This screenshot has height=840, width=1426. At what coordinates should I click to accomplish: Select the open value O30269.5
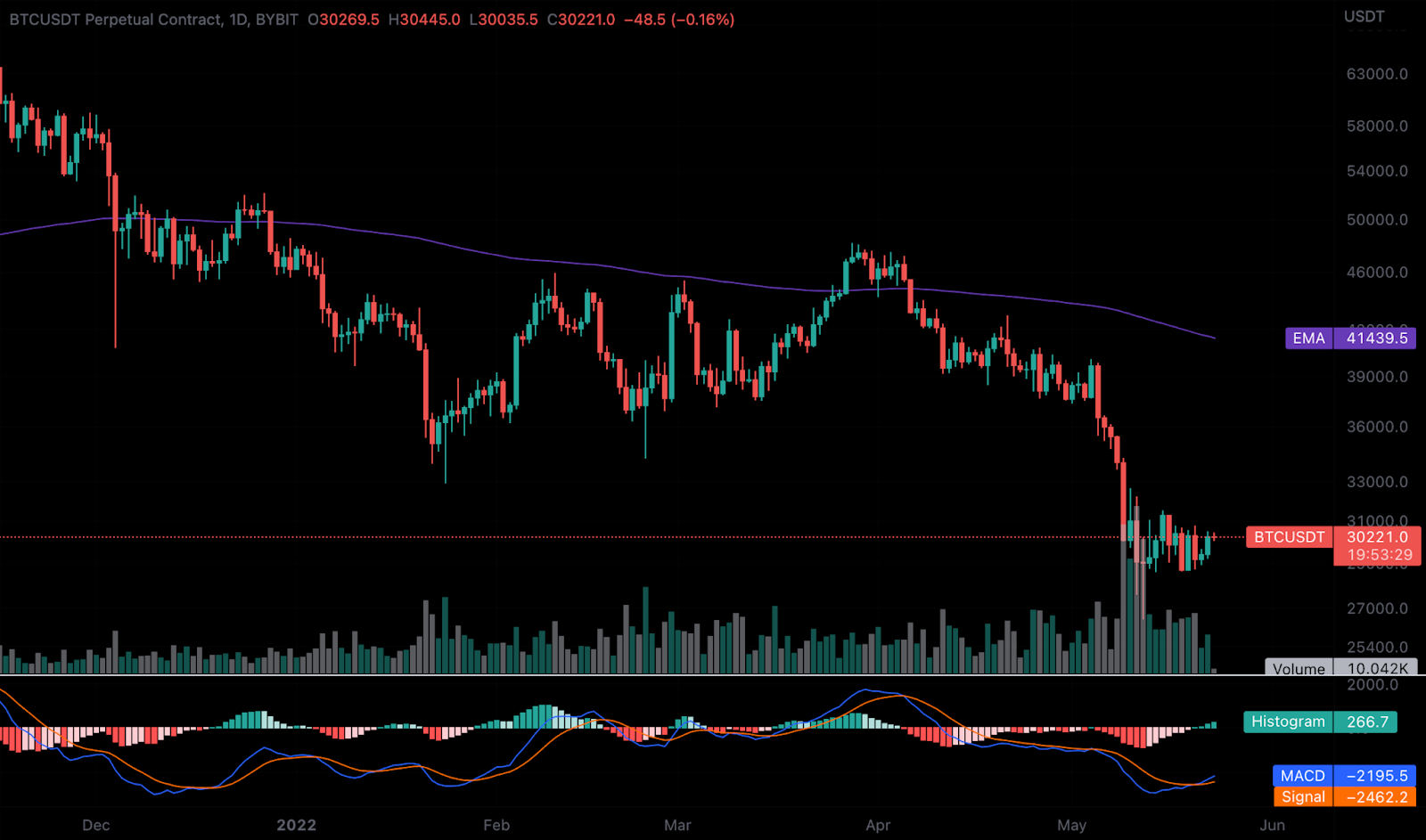[x=343, y=20]
